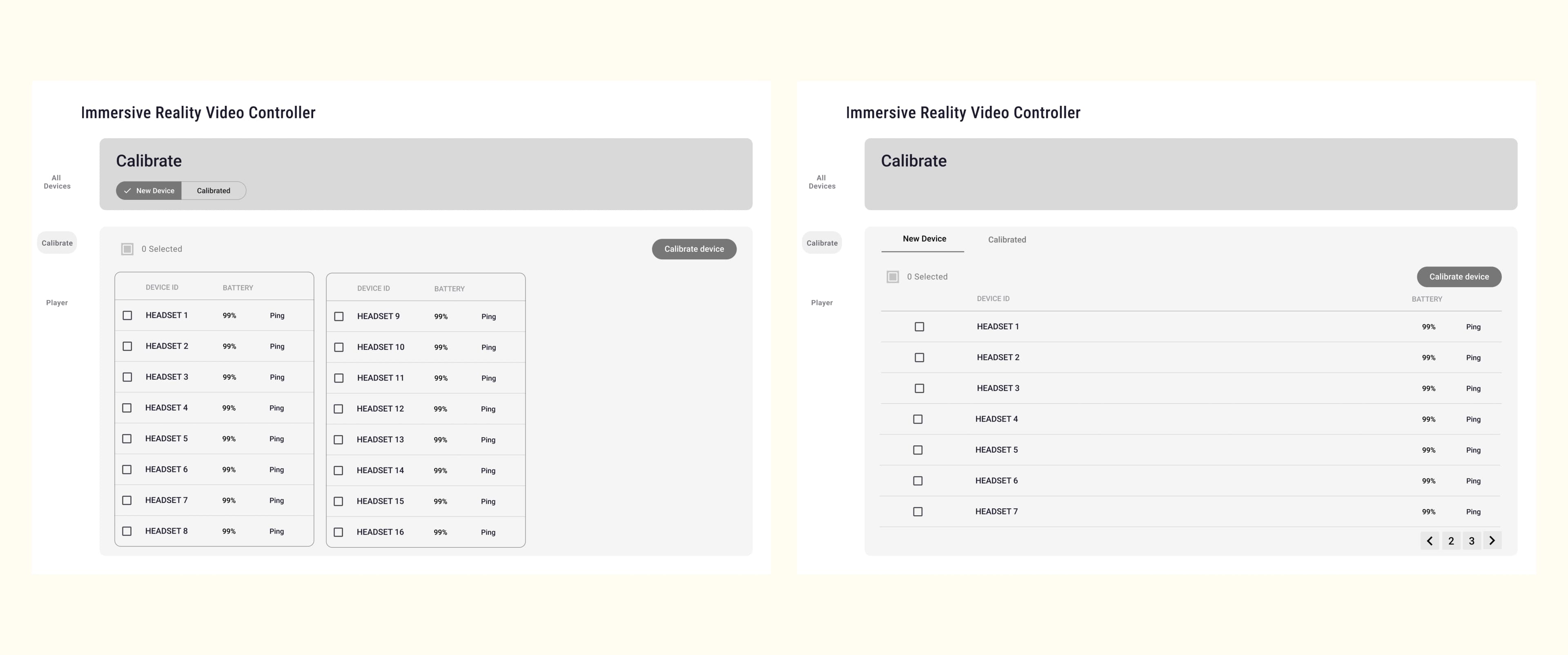This screenshot has width=1568, height=655.
Task: Ping HEADSET 7 in right mockup
Action: coord(1473,512)
